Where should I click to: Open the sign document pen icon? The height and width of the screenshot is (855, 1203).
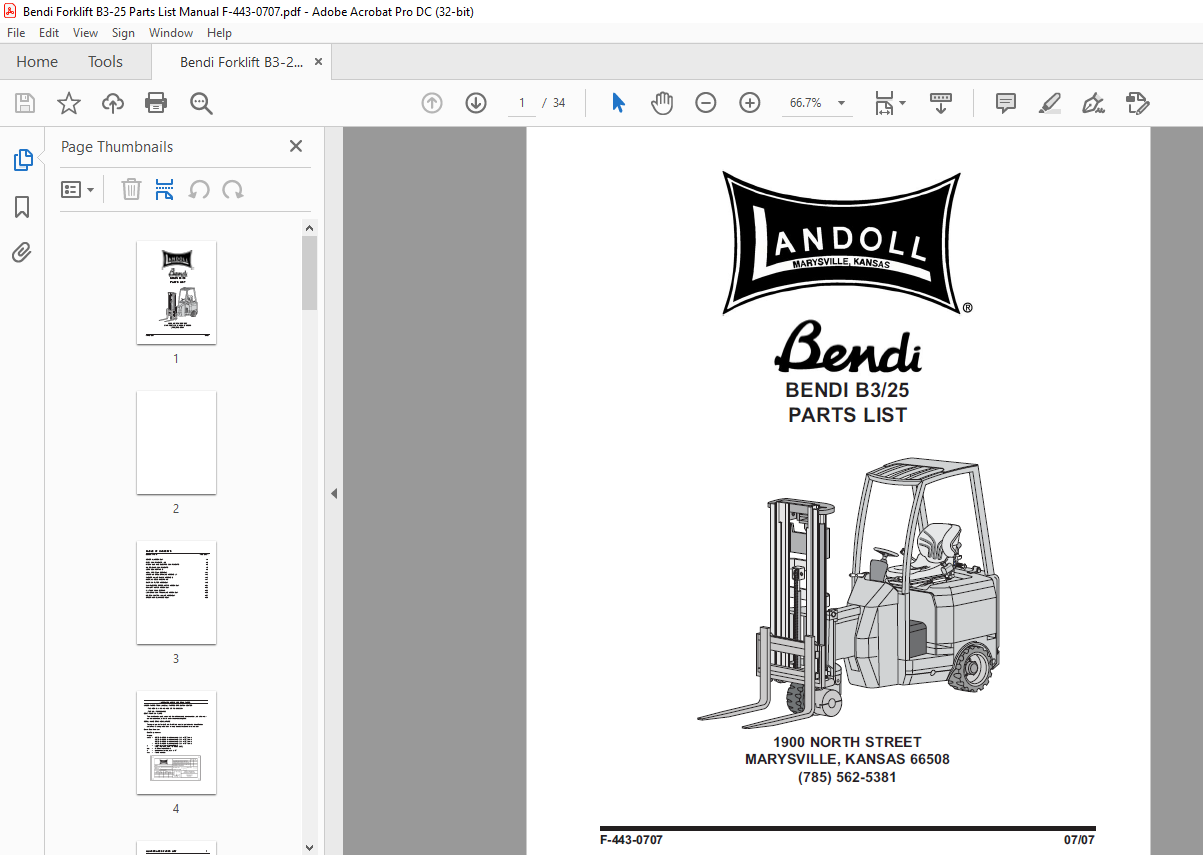tap(1093, 103)
